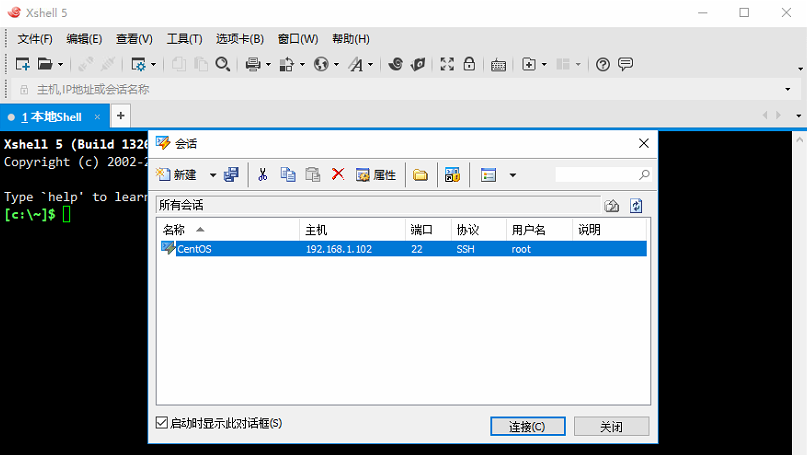Click the 所有会话 path field
This screenshot has width=807, height=455.
tap(378, 205)
